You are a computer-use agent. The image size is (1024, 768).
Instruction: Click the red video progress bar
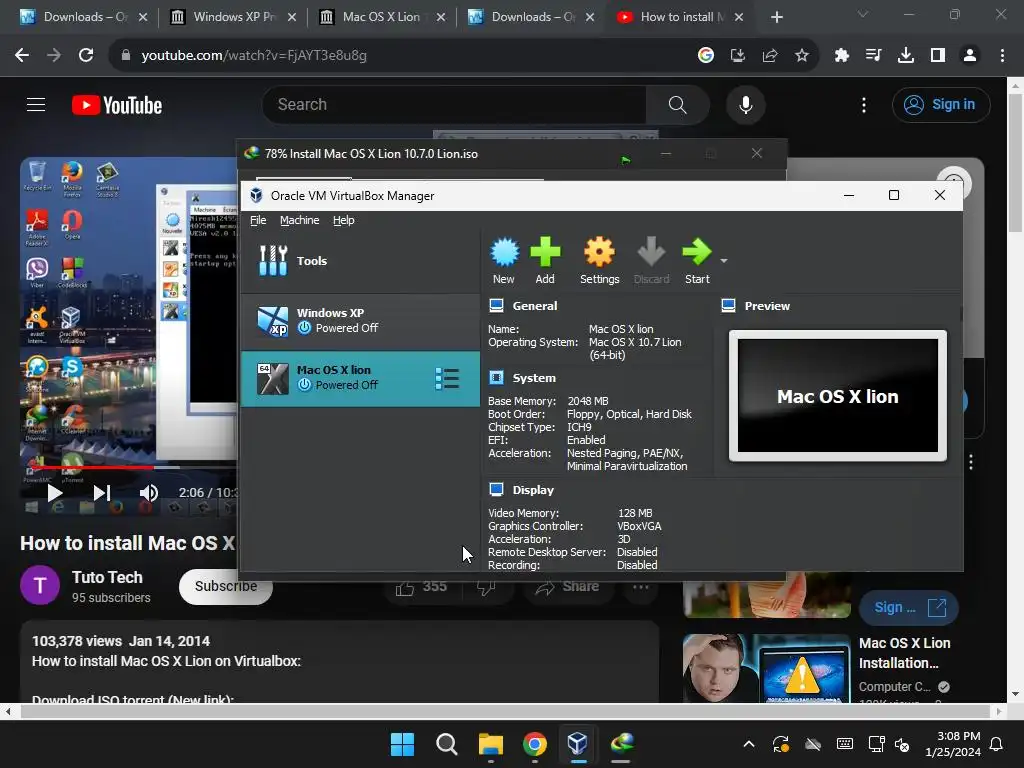pos(91,467)
